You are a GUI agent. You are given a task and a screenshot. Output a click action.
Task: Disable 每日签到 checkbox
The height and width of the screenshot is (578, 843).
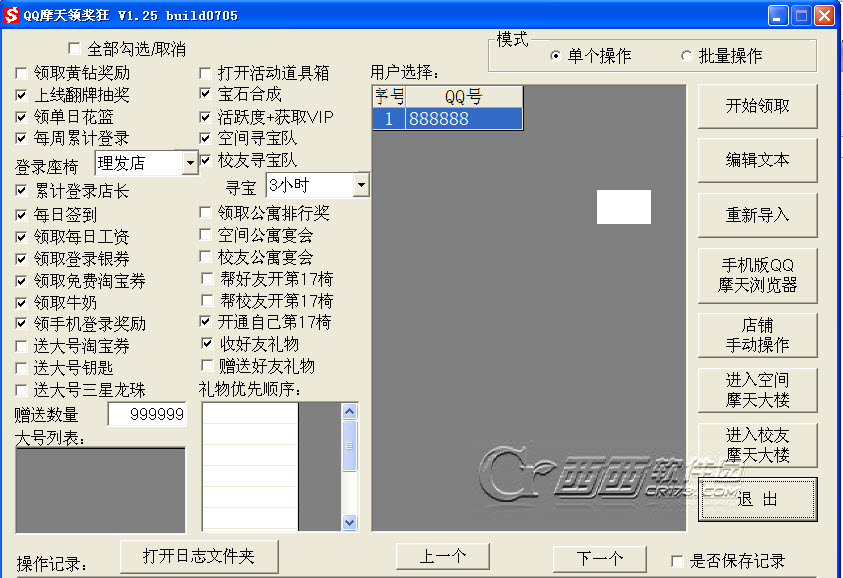tap(22, 215)
